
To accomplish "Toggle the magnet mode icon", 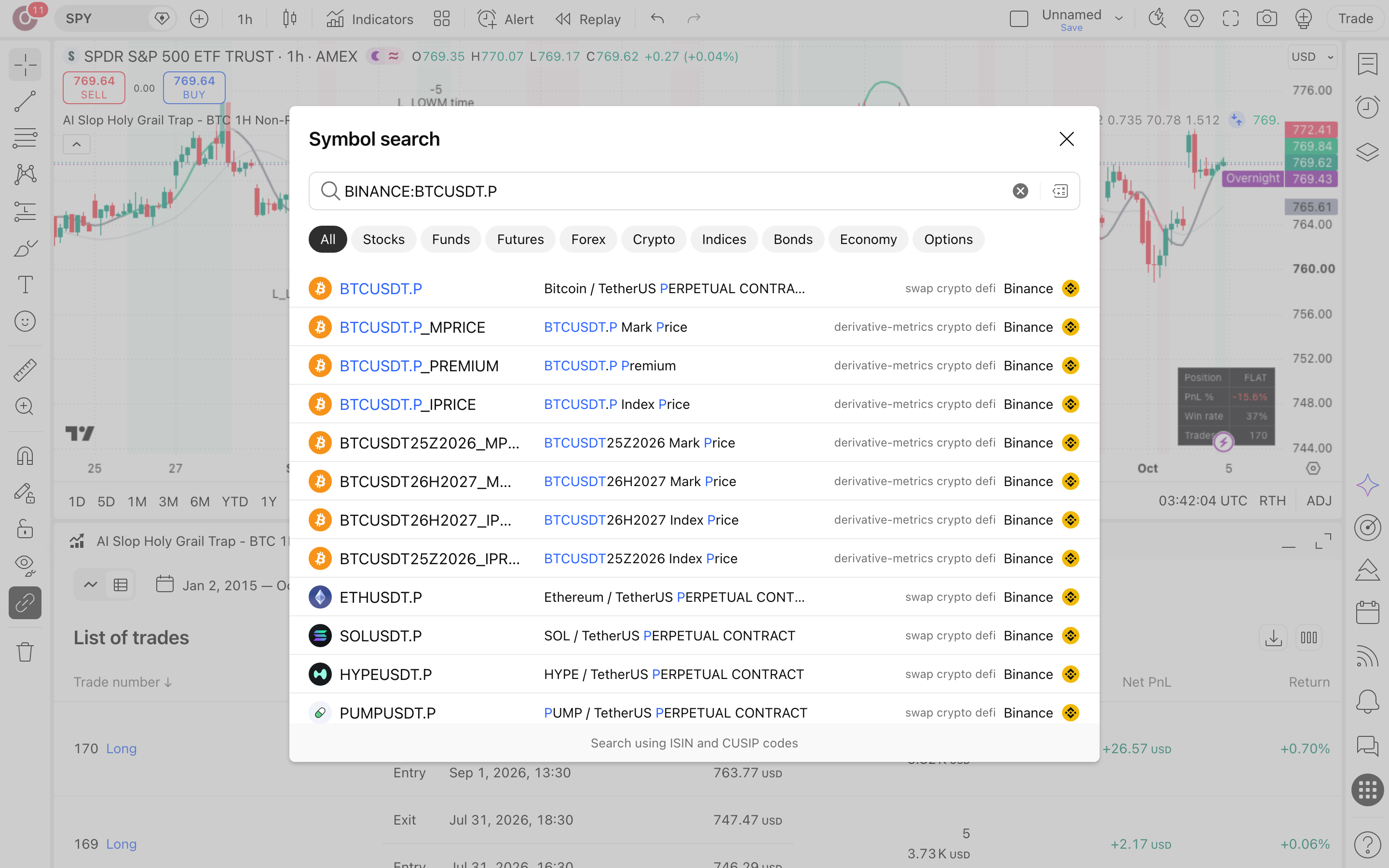I will click(x=25, y=456).
